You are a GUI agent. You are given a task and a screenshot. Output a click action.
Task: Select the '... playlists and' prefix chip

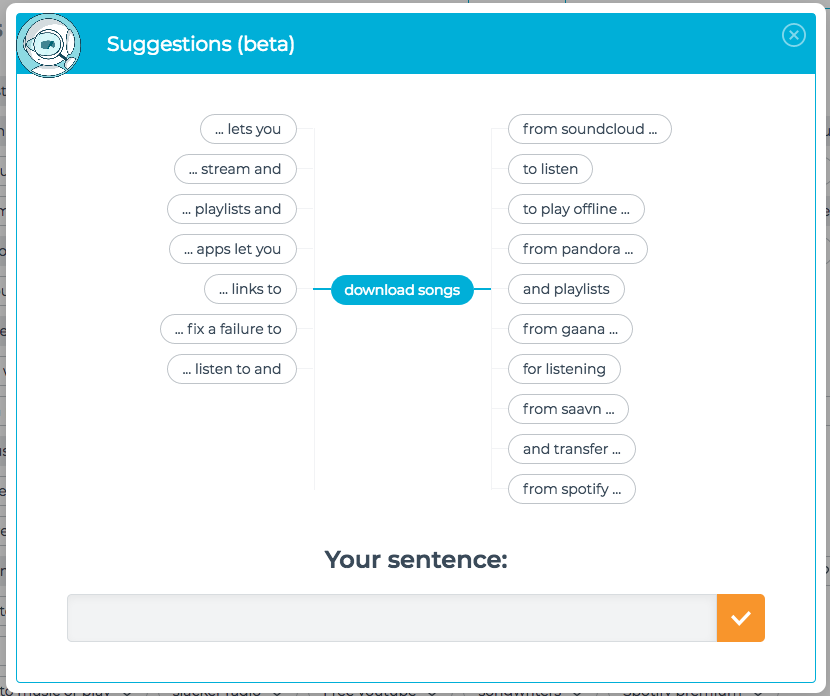click(232, 209)
